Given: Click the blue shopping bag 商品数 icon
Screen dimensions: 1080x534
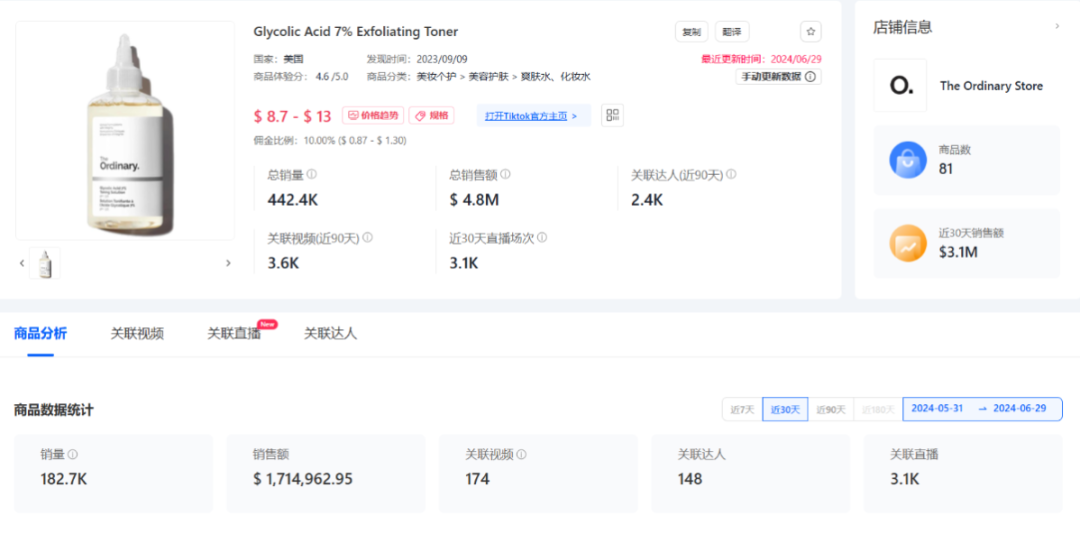Looking at the screenshot, I should [908, 160].
